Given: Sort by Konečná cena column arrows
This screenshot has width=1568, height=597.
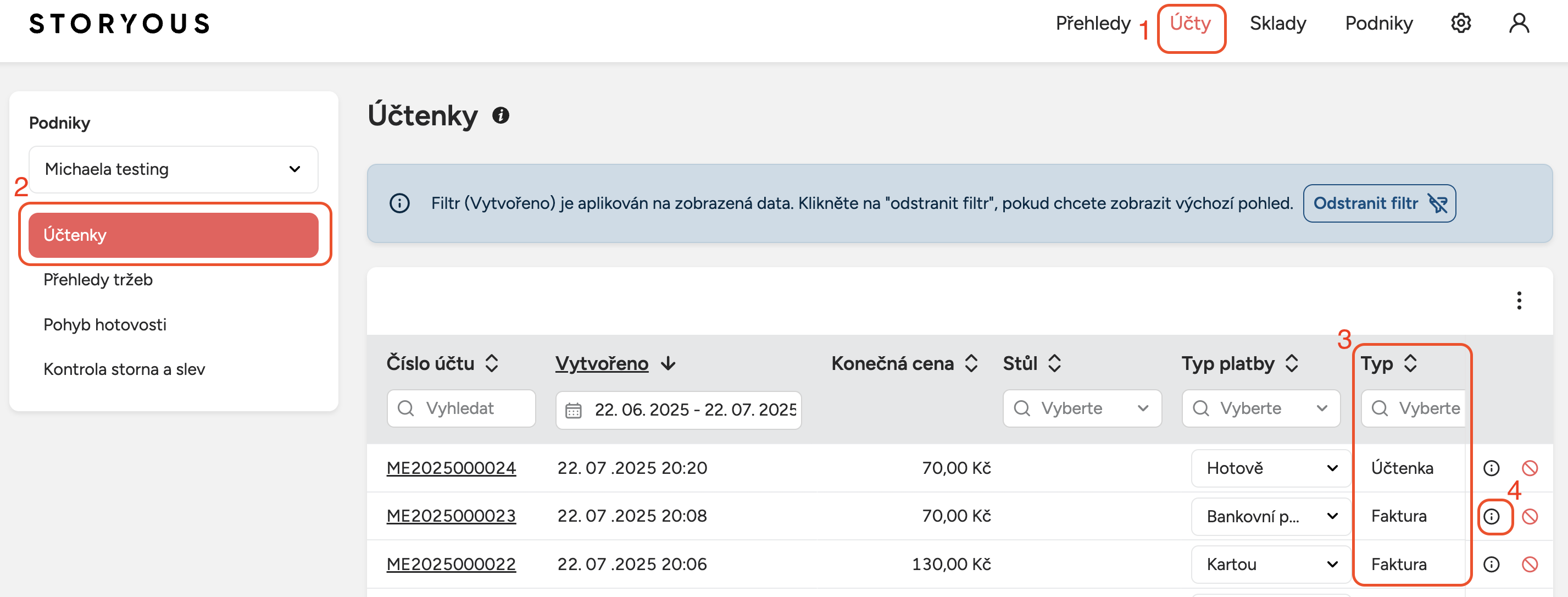Looking at the screenshot, I should point(971,364).
